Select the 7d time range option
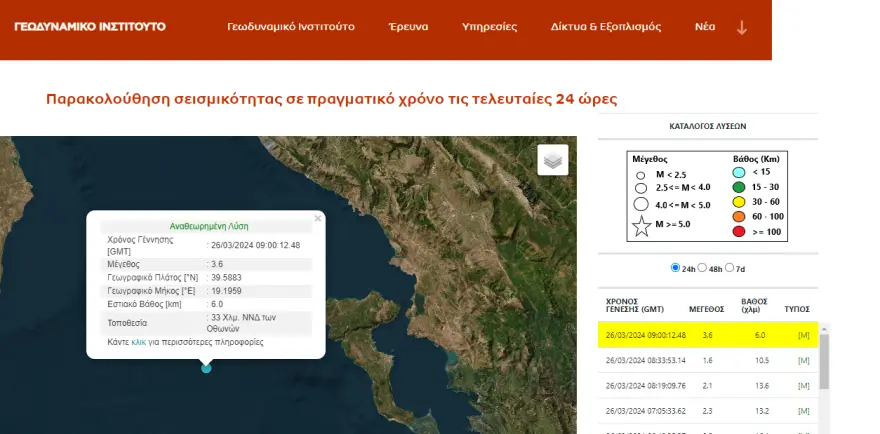This screenshot has width=880, height=434. point(729,268)
